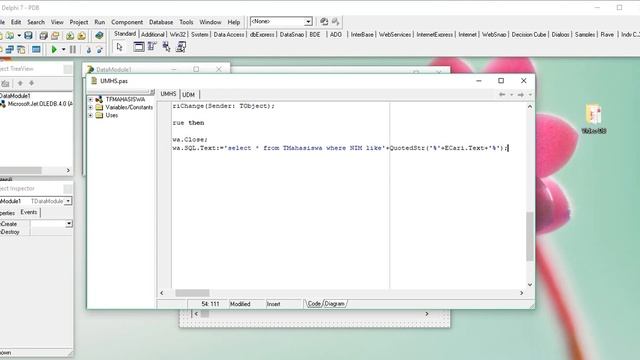The height and width of the screenshot is (360, 640).
Task: Select the fifth Standard palette component icon
Action: [x=181, y=47]
